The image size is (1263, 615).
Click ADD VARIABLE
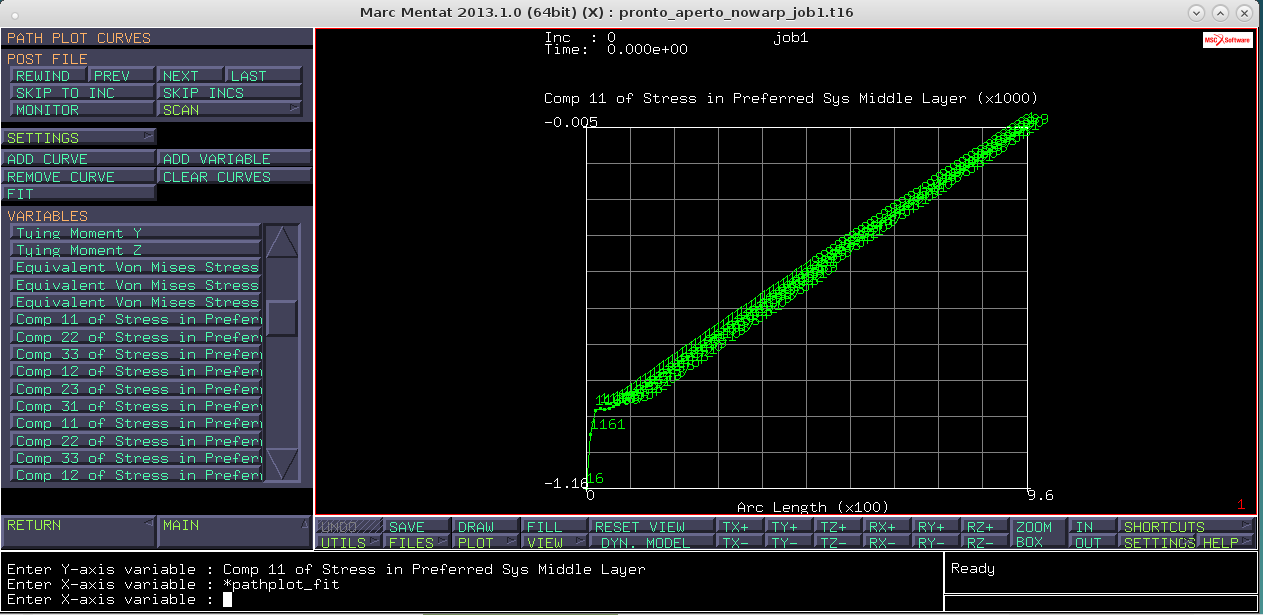point(234,158)
